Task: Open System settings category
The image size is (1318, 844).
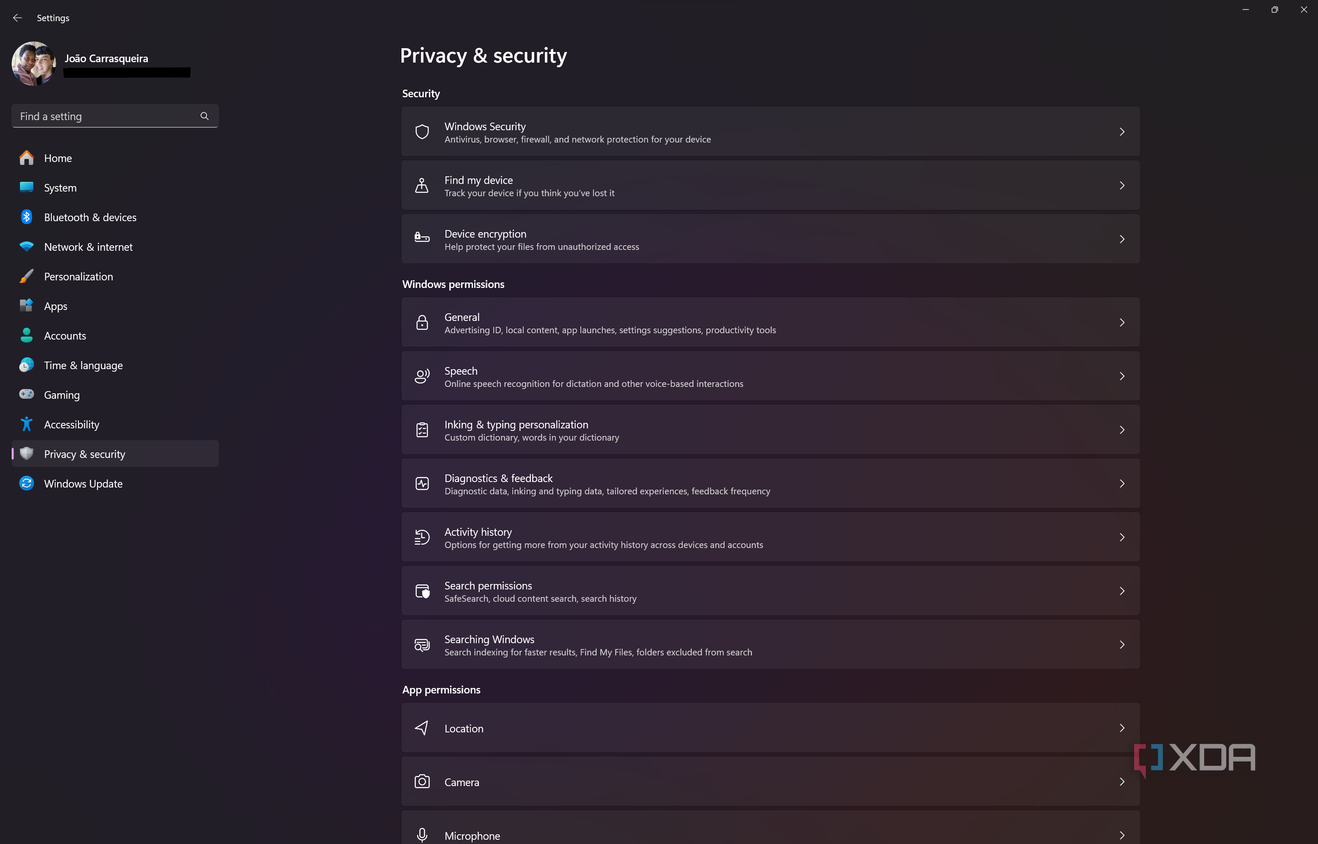Action: pos(115,188)
